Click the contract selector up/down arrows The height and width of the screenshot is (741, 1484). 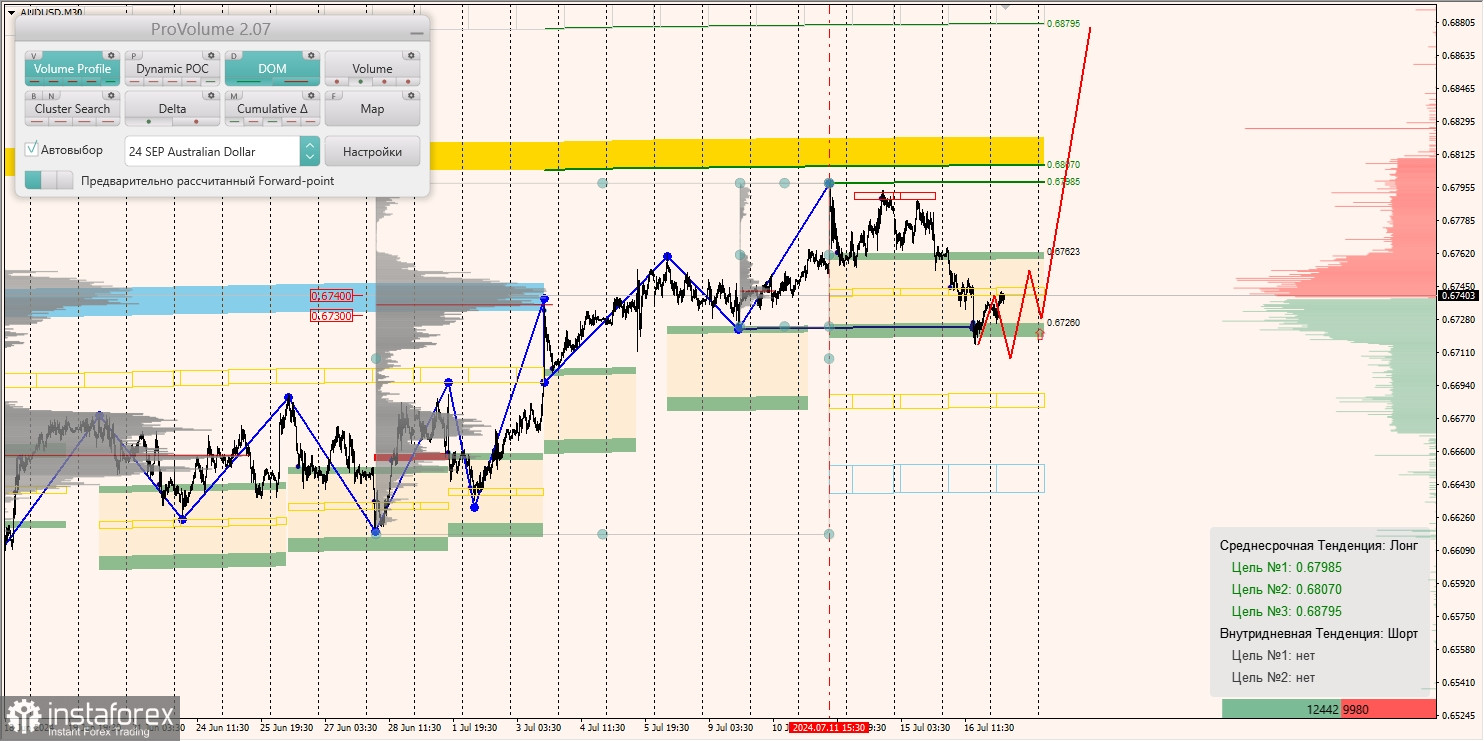(310, 151)
